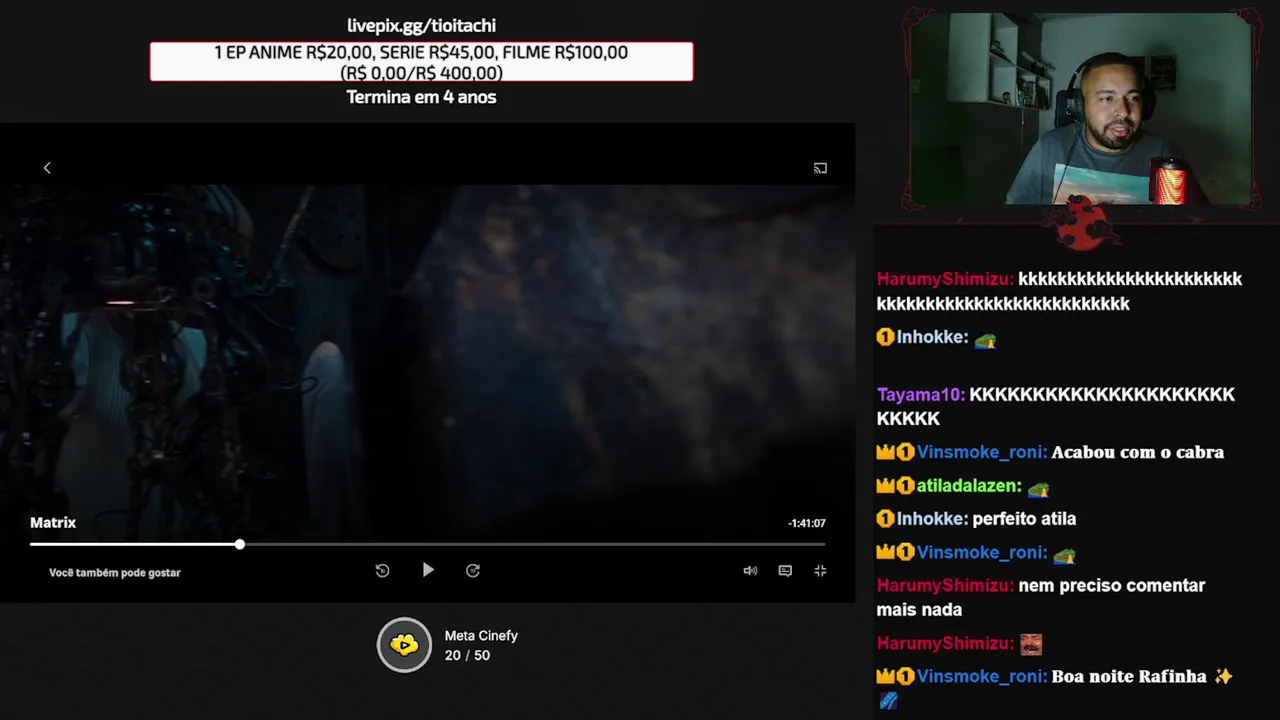The image size is (1280, 720).
Task: Click the face emote from HarumyShimizu
Action: (x=1030, y=644)
